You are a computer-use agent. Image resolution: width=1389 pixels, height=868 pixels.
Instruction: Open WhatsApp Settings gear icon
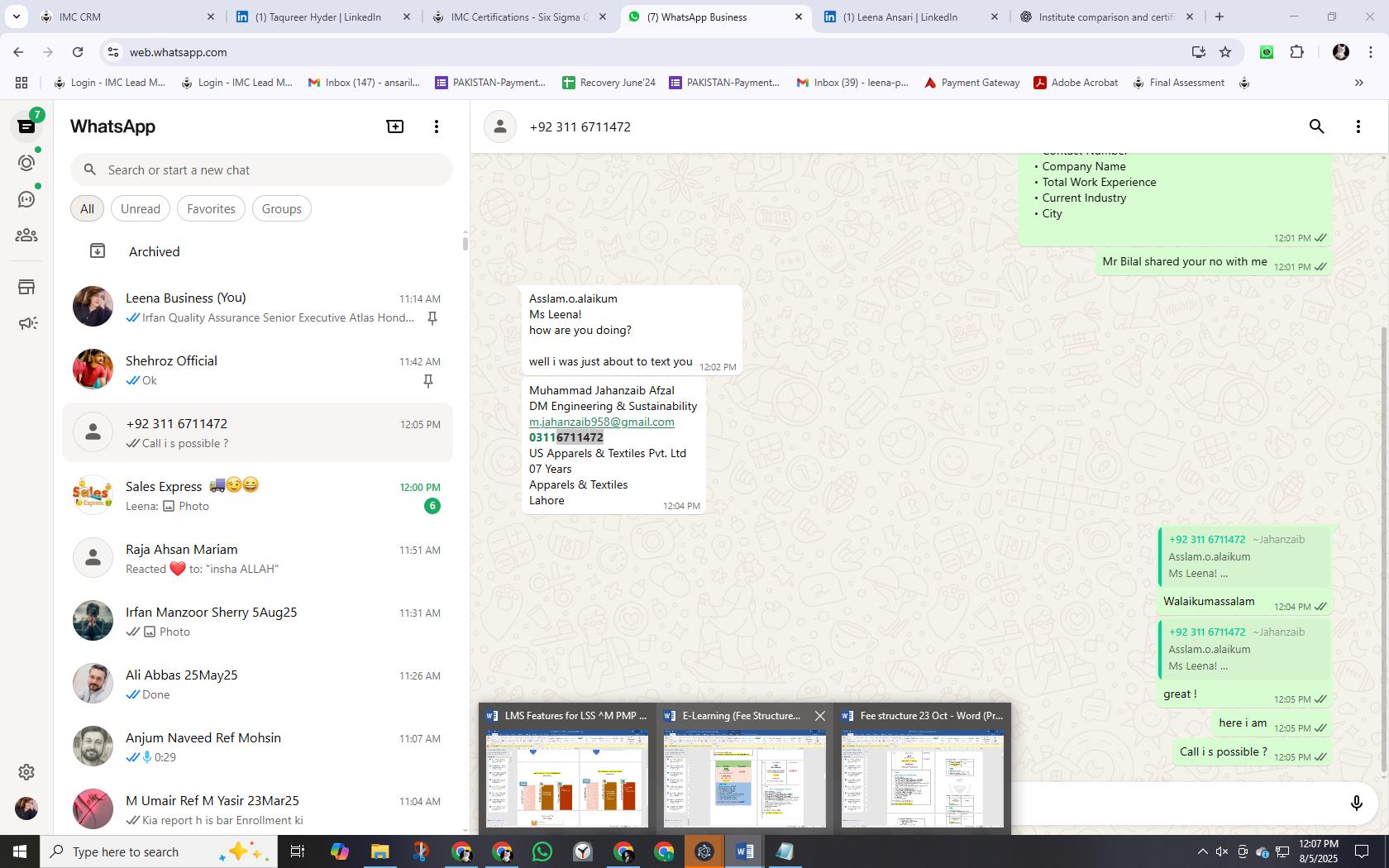click(26, 772)
